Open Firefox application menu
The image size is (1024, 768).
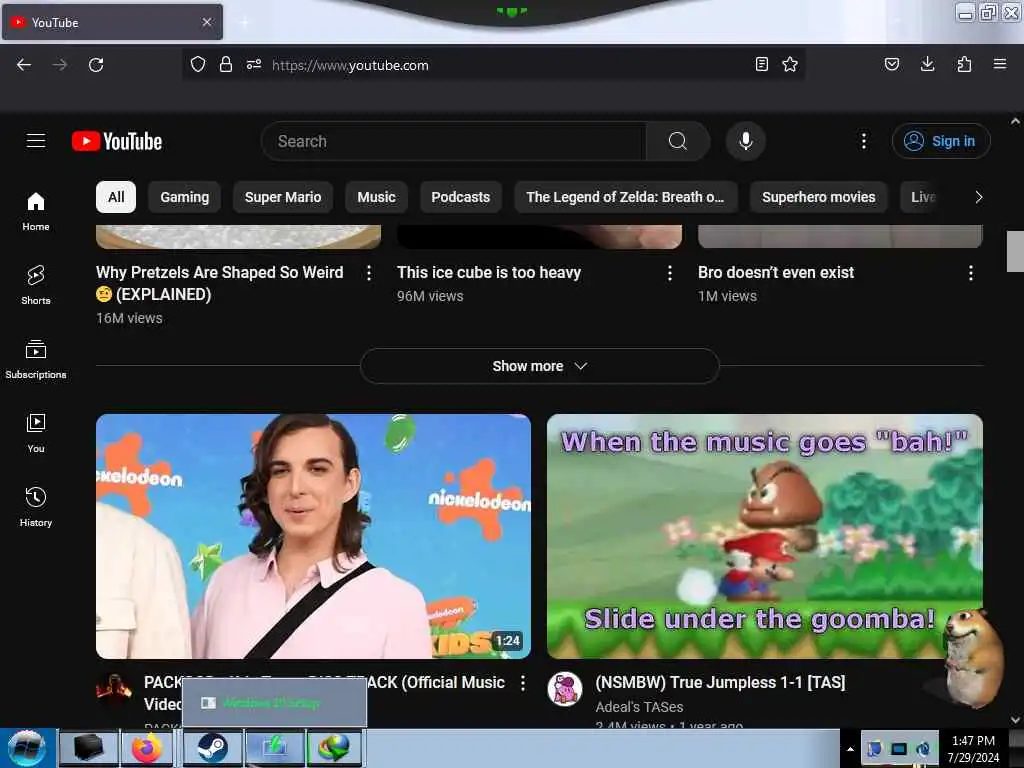pyautogui.click(x=1000, y=64)
